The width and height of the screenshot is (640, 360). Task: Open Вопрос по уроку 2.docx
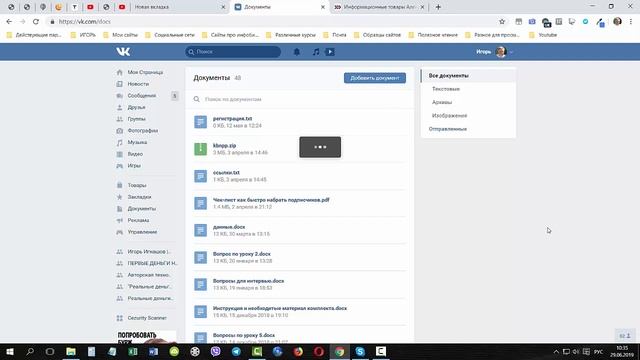click(x=242, y=254)
